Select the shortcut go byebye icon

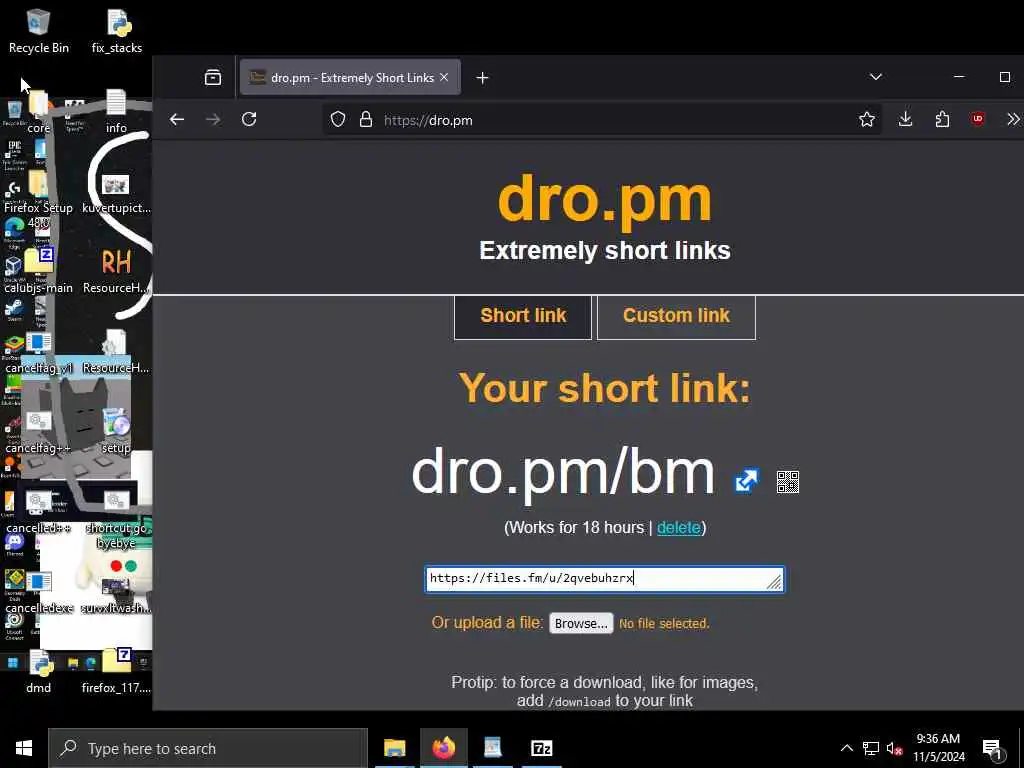pyautogui.click(x=116, y=519)
